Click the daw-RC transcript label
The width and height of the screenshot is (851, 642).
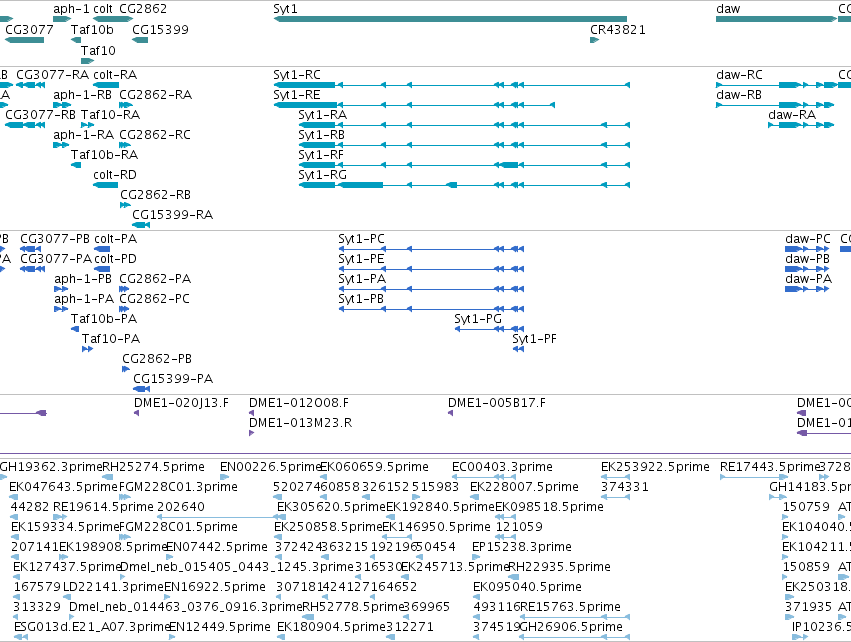click(739, 75)
